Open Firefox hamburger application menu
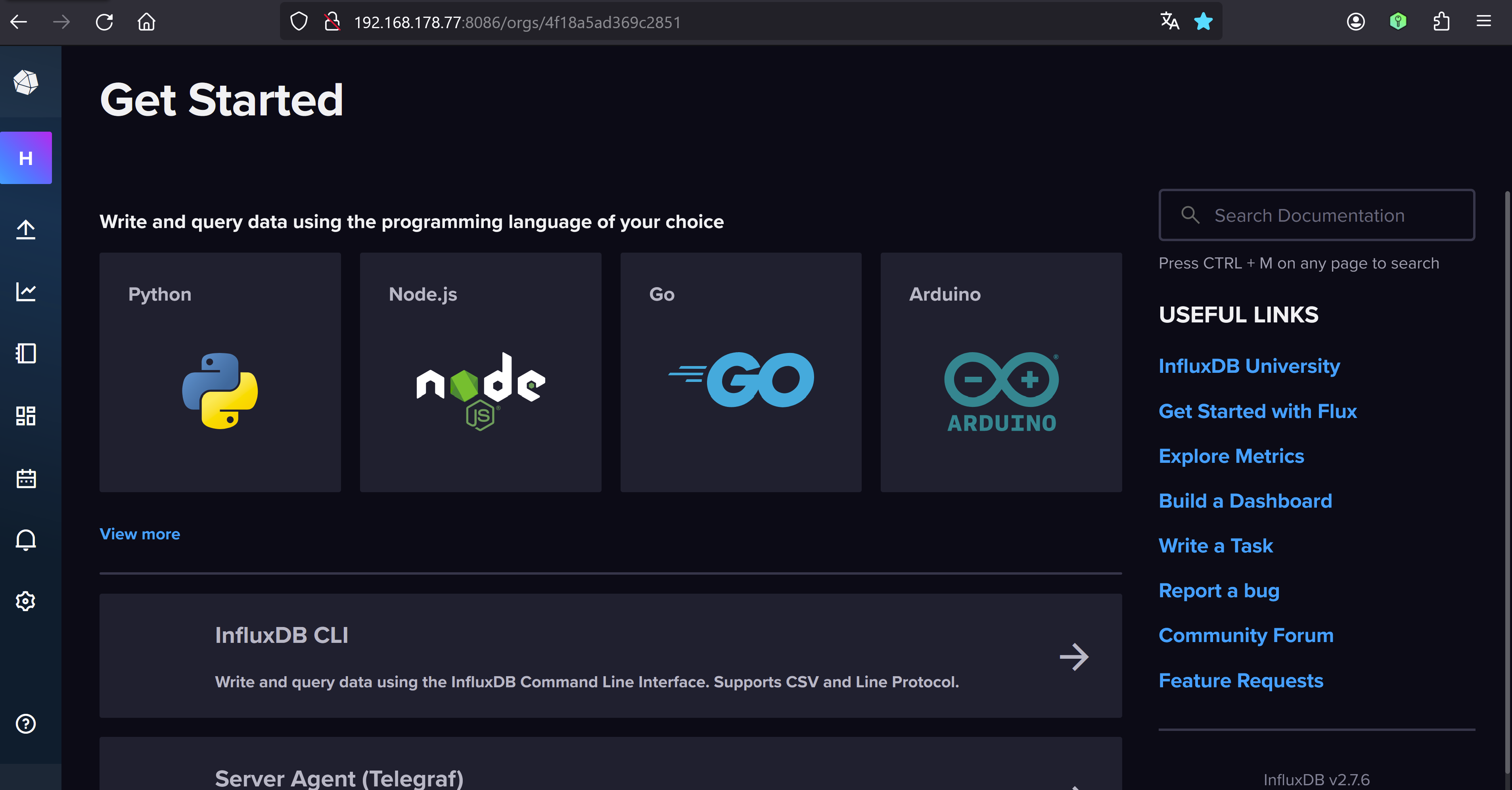The image size is (1512, 790). pos(1483,22)
